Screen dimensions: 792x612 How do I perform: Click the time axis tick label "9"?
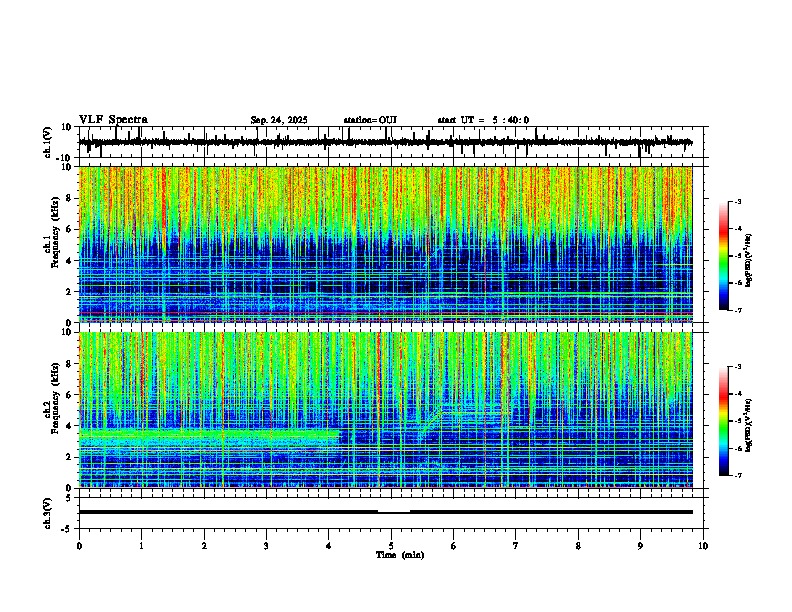[x=640, y=546]
